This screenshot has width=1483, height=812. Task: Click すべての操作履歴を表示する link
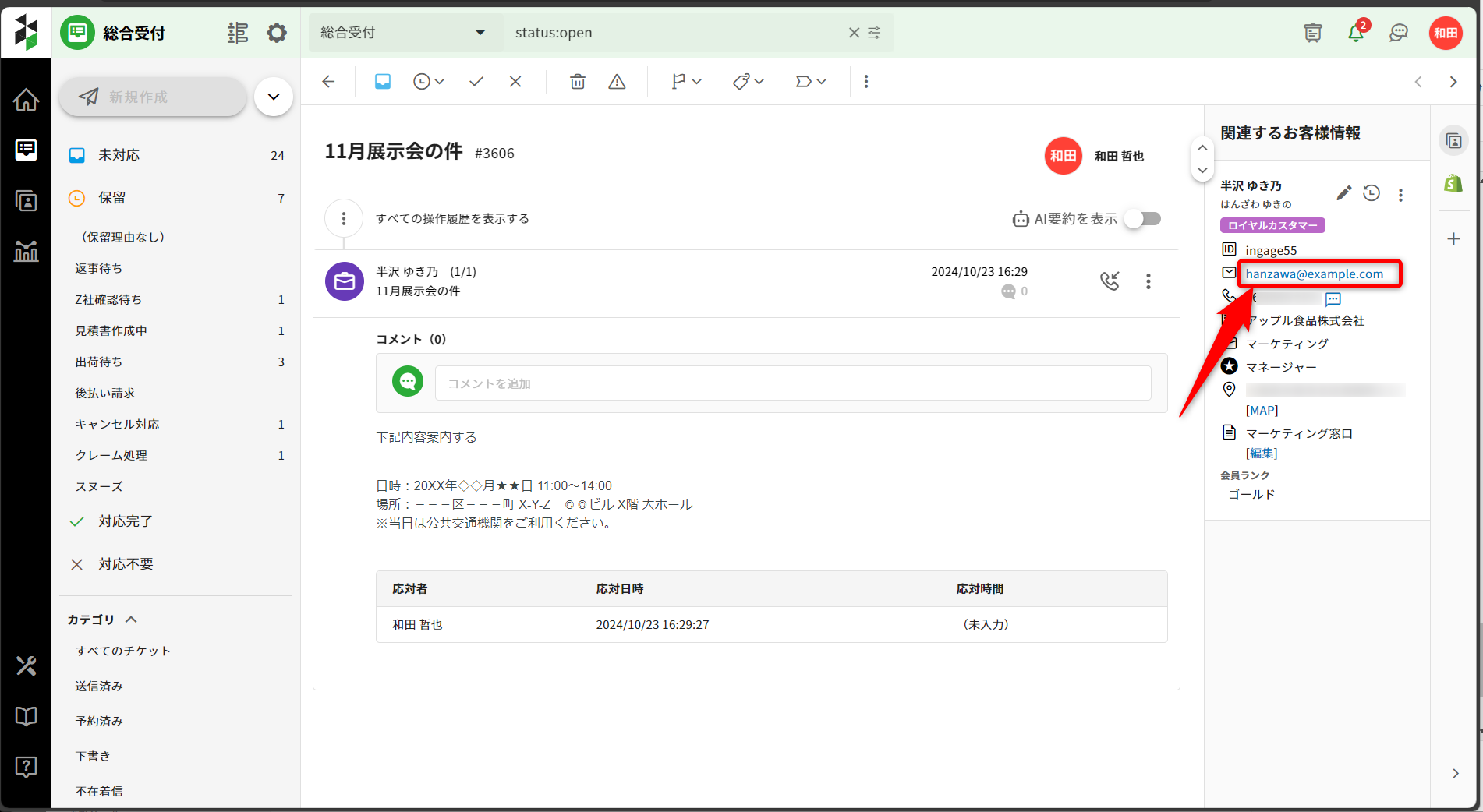[452, 219]
